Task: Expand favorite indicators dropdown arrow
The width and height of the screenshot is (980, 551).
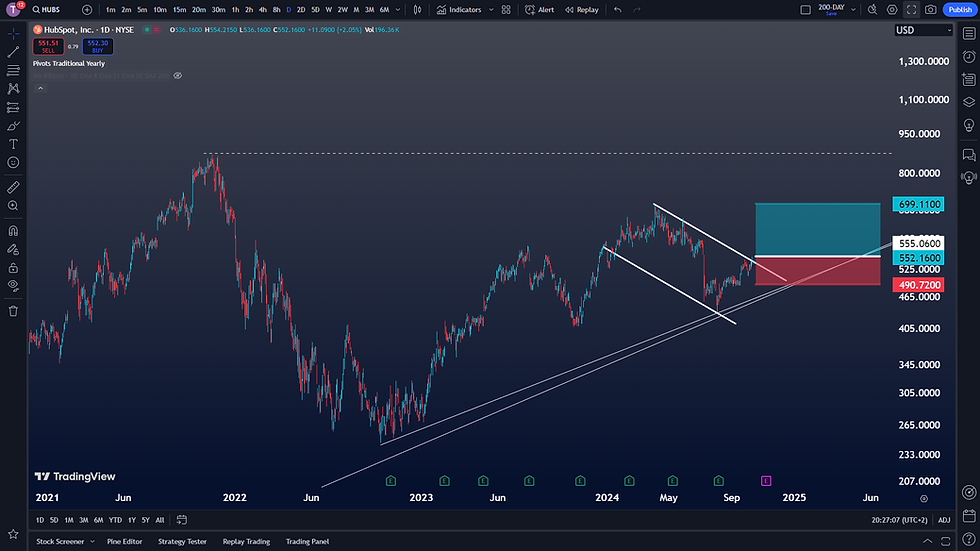Action: coord(491,9)
